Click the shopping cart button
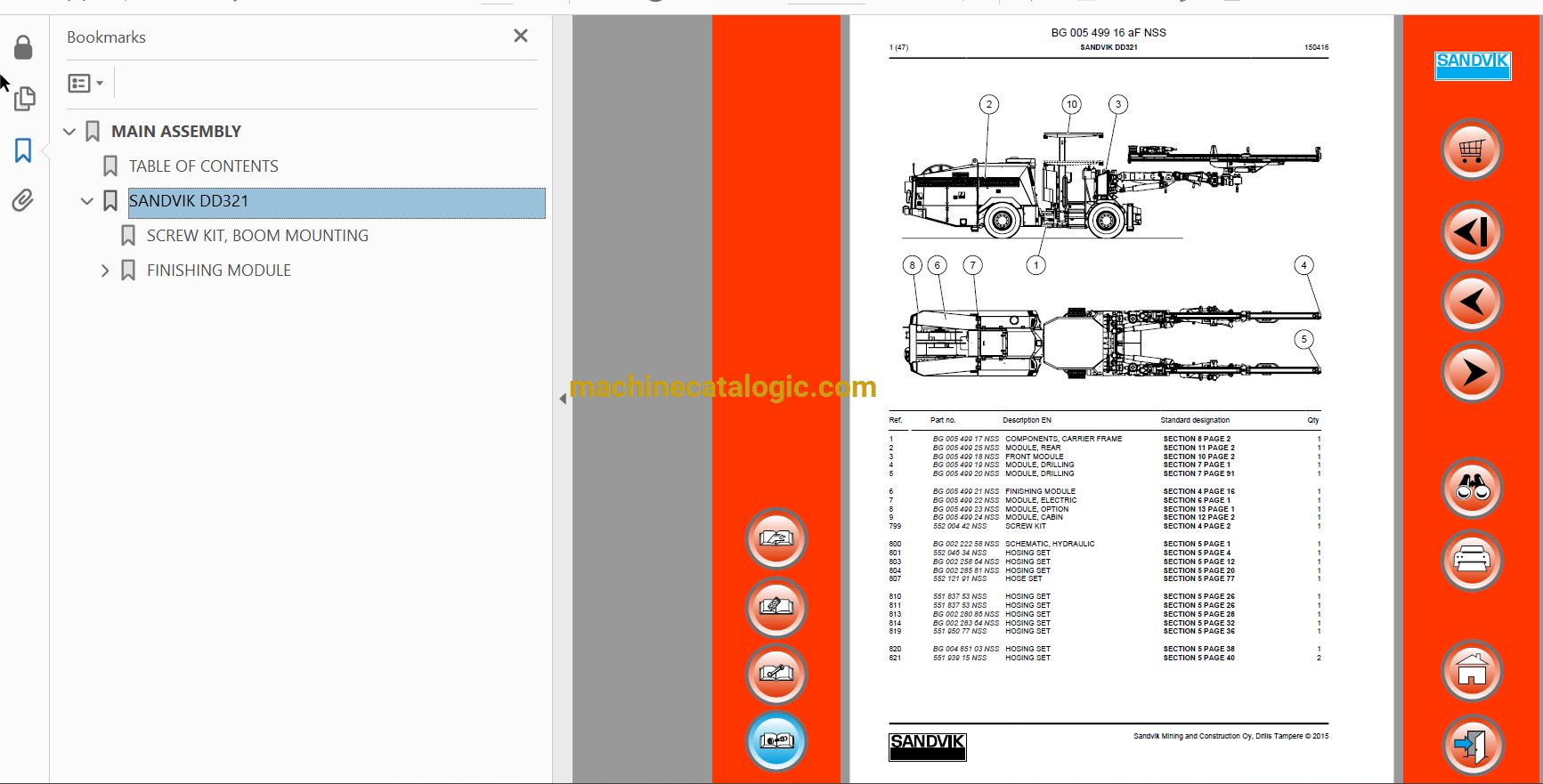Viewport: 1543px width, 784px height. click(x=1472, y=150)
